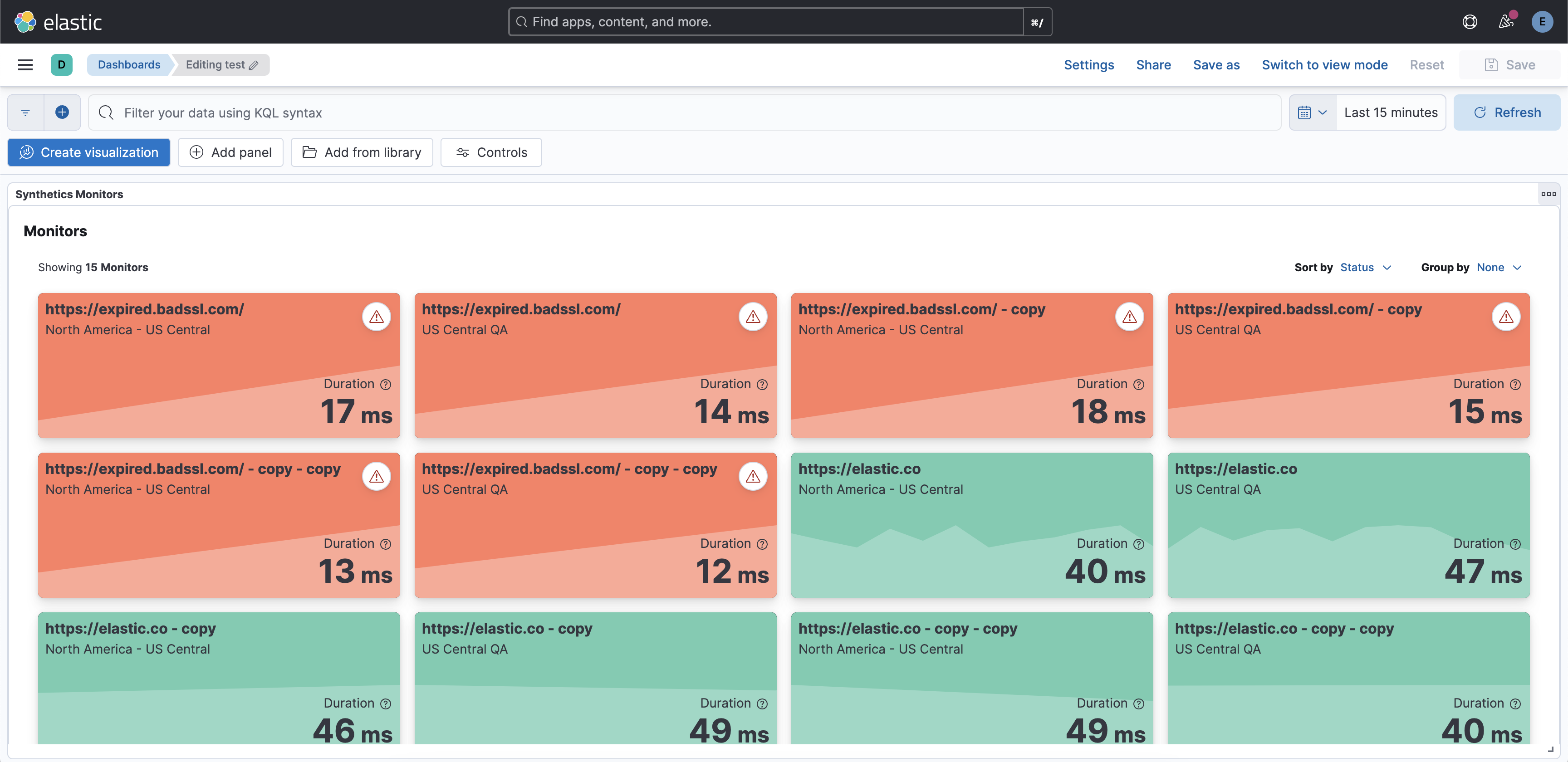Click the Showing 15 Monitors text
This screenshot has width=1568, height=762.
tap(93, 267)
